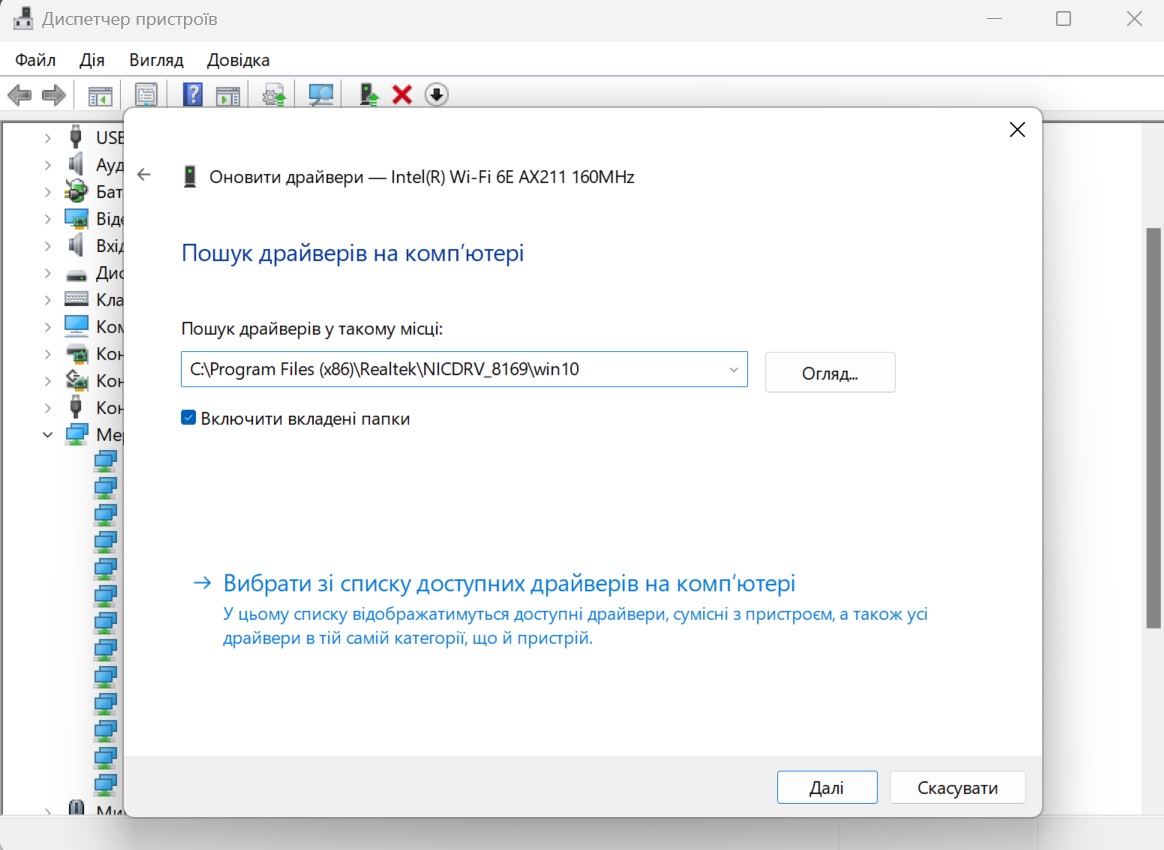Expand the USB tree node

tap(47, 137)
